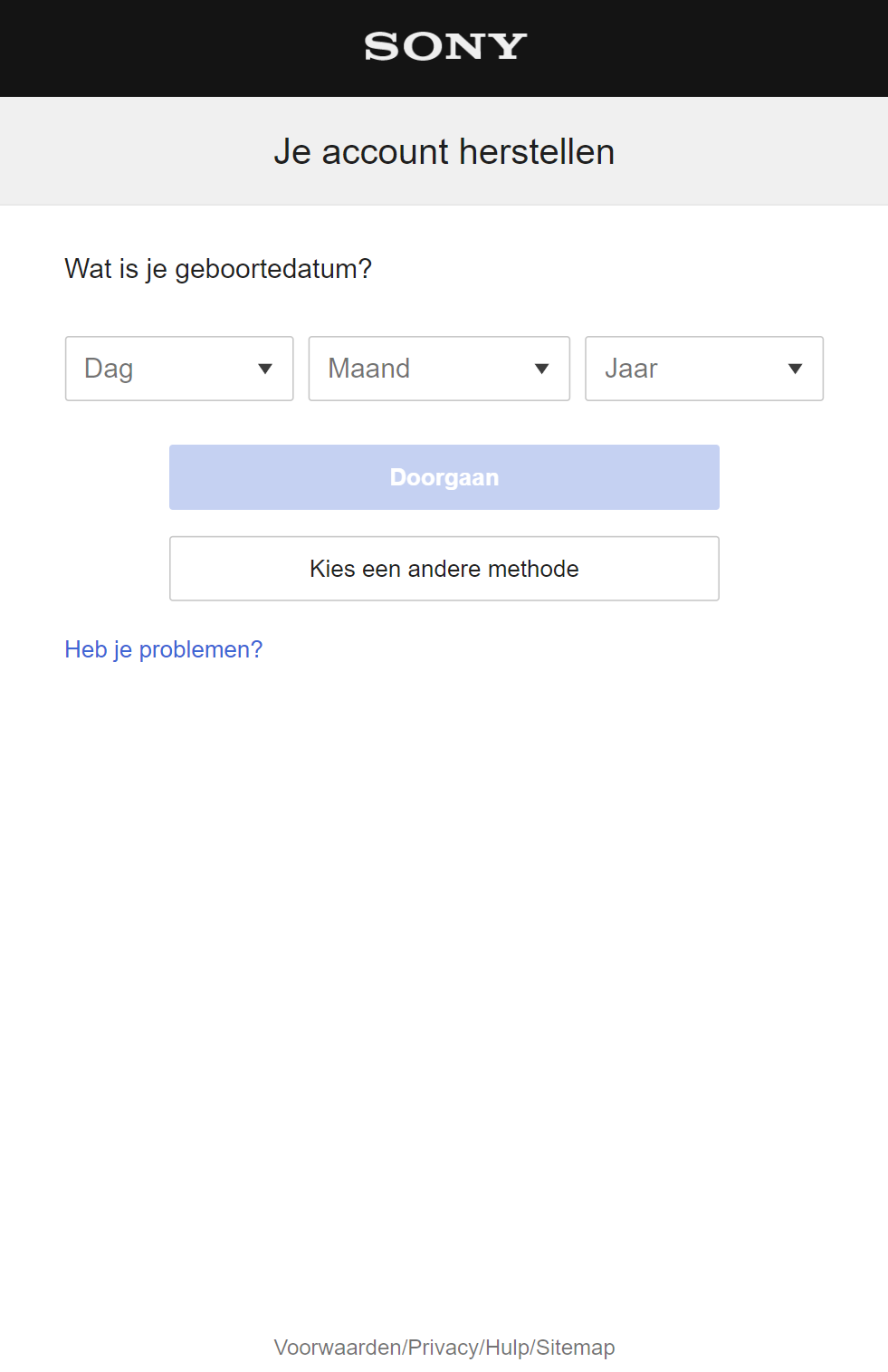
Task: Go to the Privacy footer link
Action: pyautogui.click(x=444, y=1348)
